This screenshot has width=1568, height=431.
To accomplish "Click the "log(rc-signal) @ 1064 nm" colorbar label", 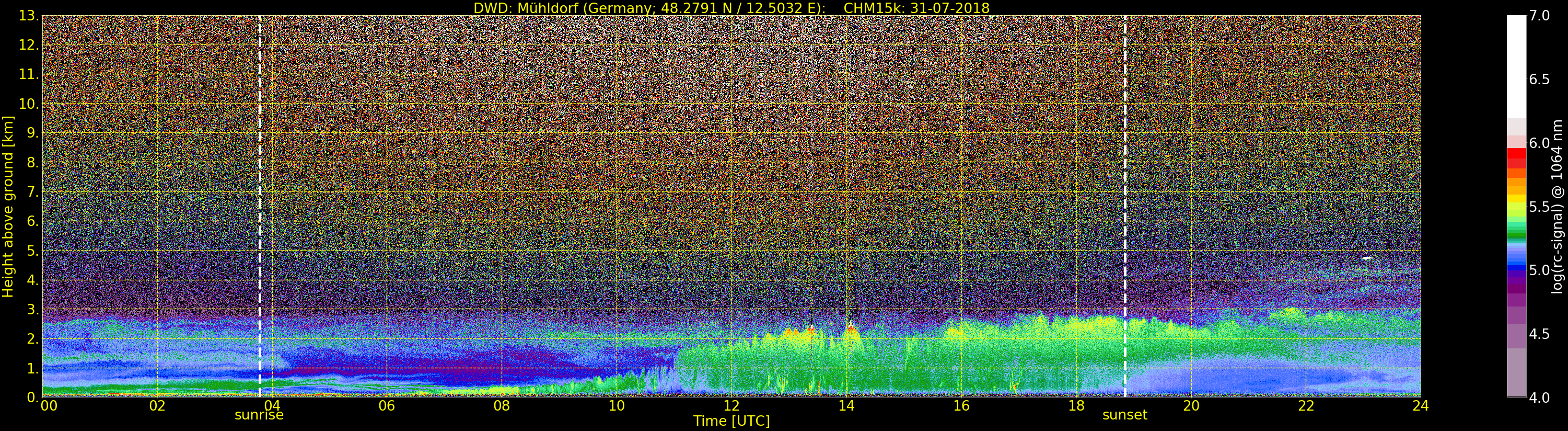I will [x=1558, y=207].
